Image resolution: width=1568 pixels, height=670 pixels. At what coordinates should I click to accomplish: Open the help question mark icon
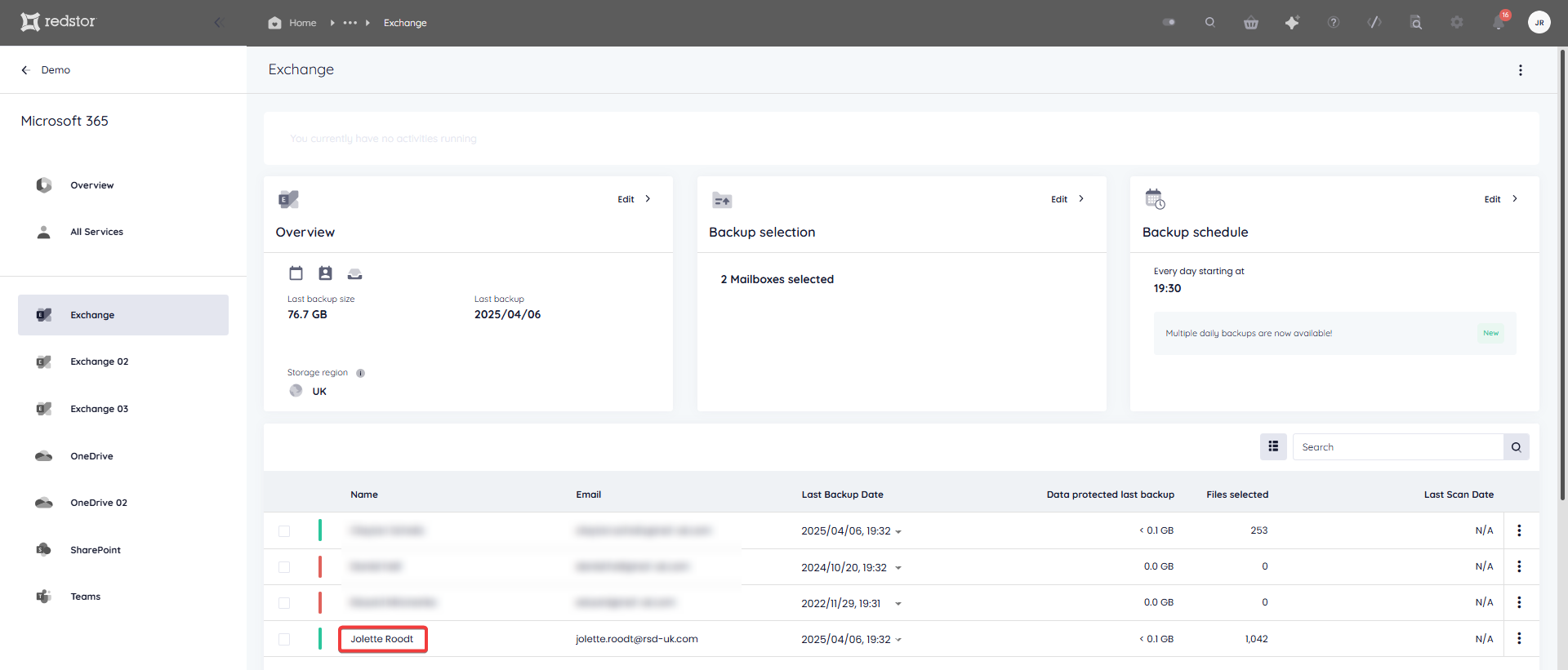click(x=1334, y=23)
